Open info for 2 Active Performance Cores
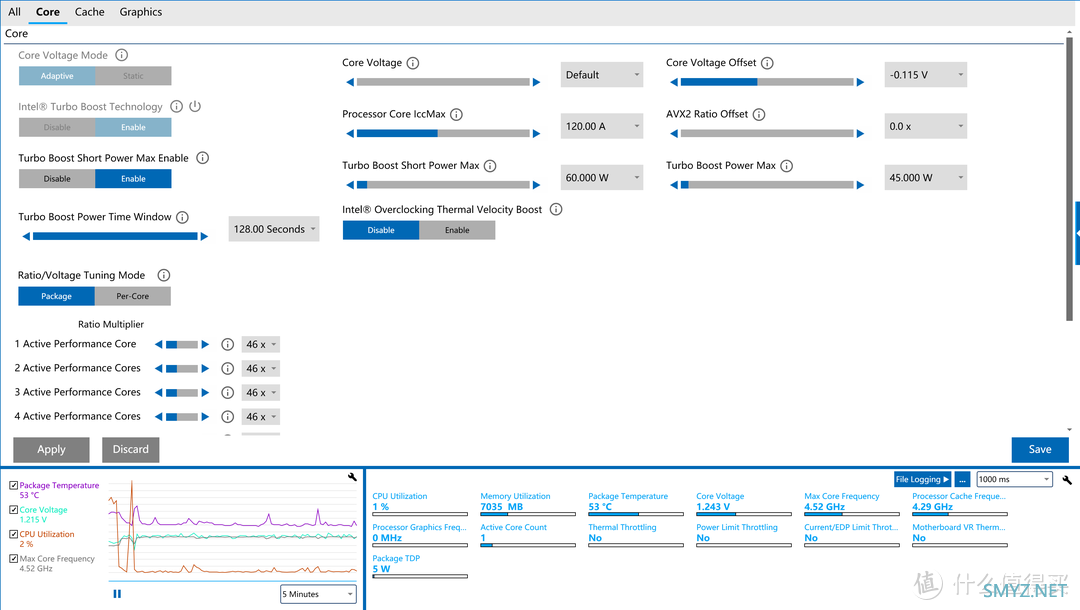This screenshot has width=1080, height=610. (x=227, y=368)
